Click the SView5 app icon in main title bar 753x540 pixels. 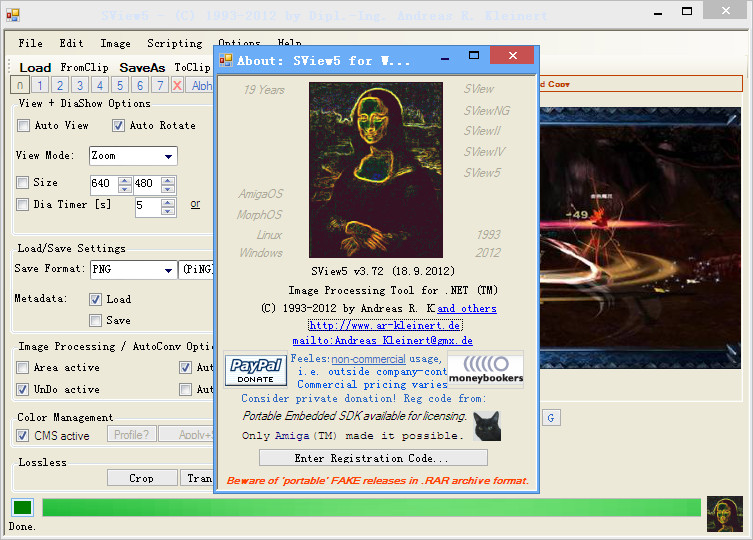tap(13, 15)
